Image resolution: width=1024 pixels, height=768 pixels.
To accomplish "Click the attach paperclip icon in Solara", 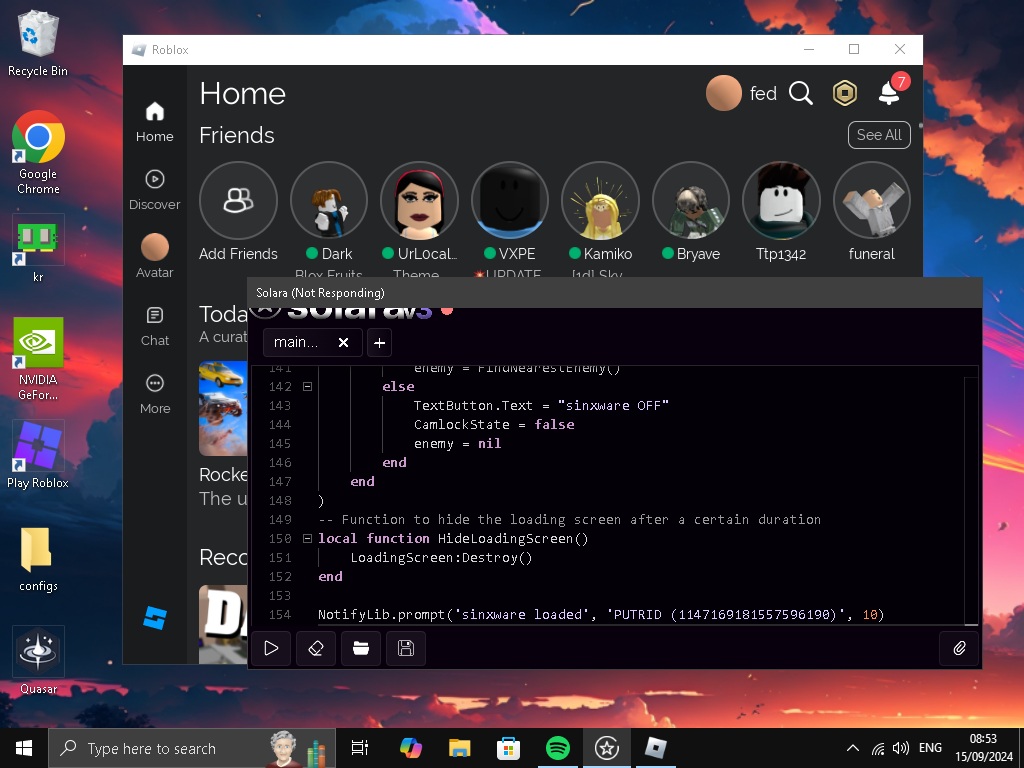I will pos(959,648).
